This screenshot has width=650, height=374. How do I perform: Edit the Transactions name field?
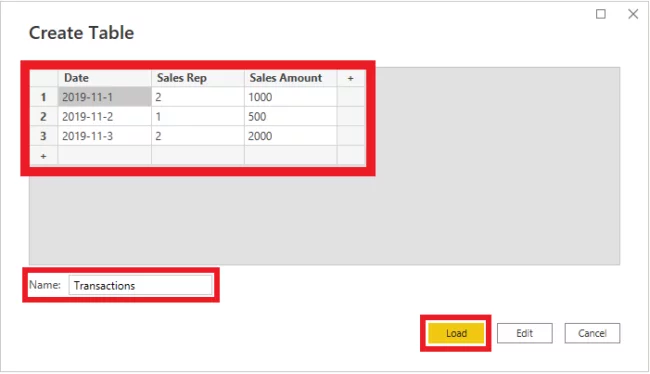tap(141, 285)
